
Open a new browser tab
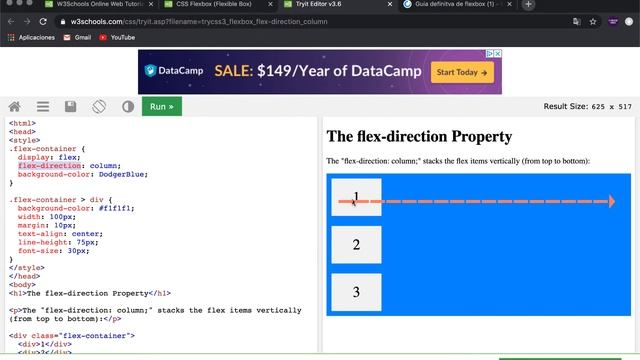528,4
